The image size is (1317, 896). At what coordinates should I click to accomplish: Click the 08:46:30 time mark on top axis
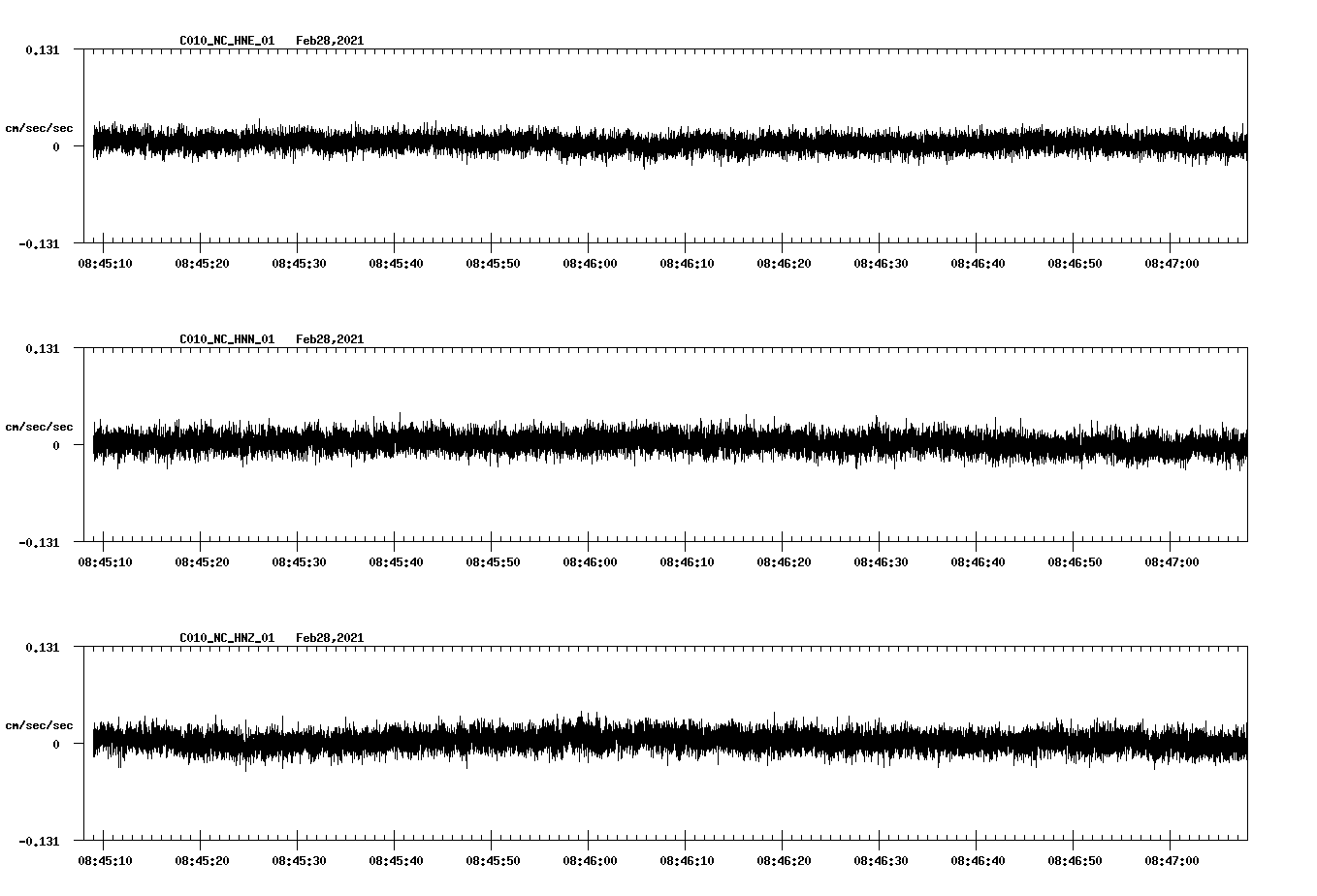point(880,261)
